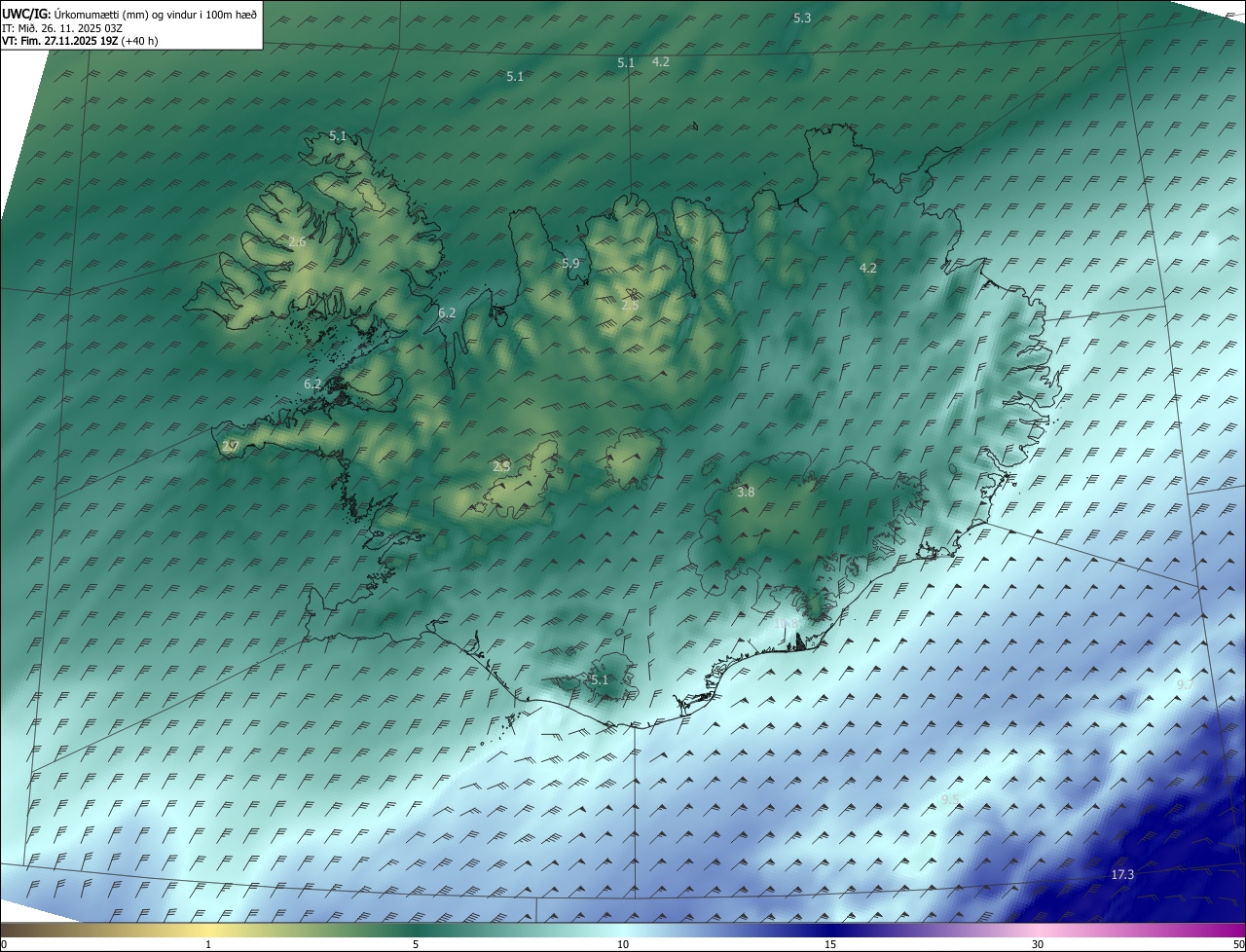The height and width of the screenshot is (952, 1246).
Task: Click the colorbar tick label 1
Action: pyautogui.click(x=208, y=944)
